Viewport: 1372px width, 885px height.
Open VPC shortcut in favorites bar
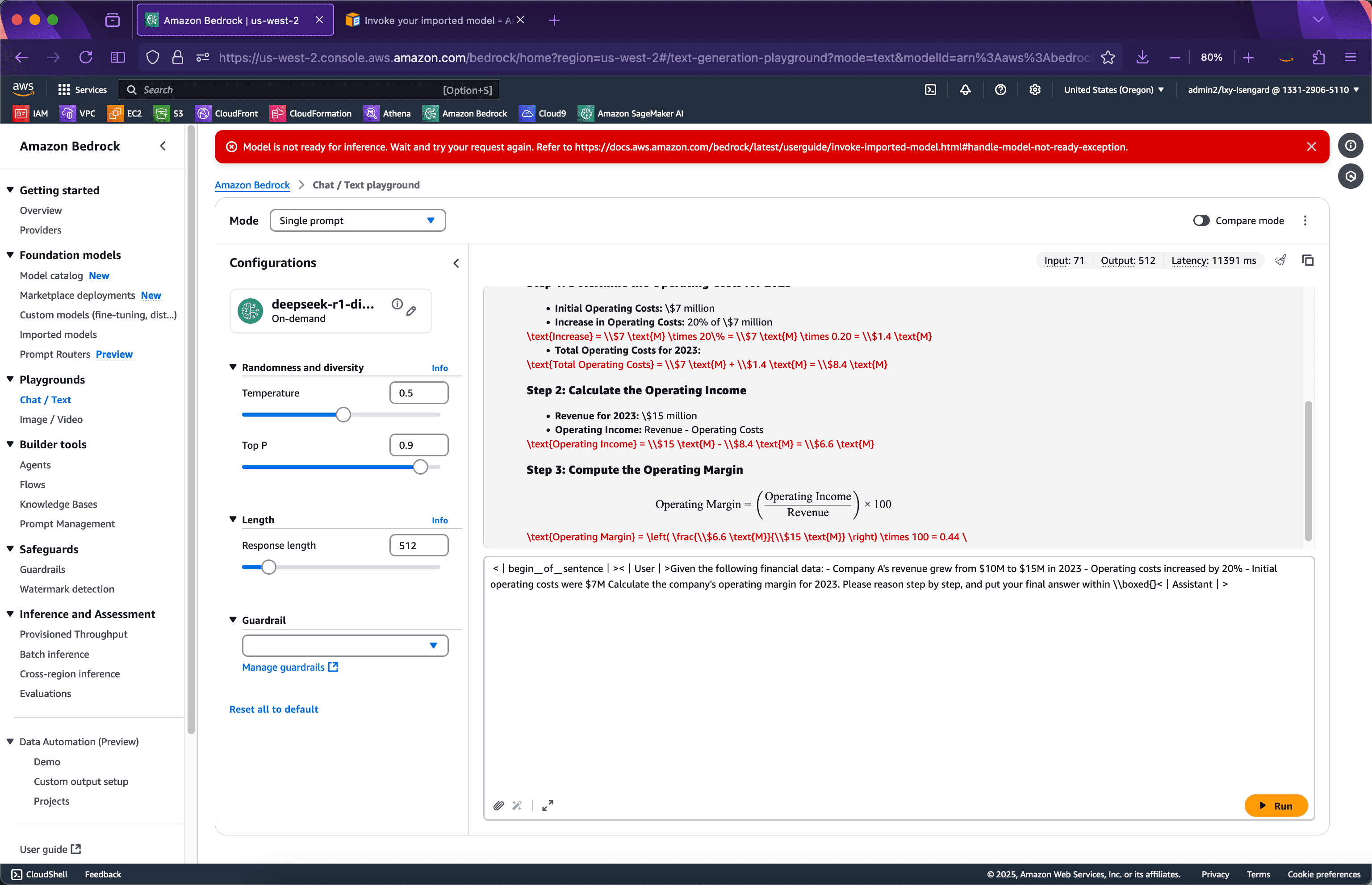coord(78,113)
